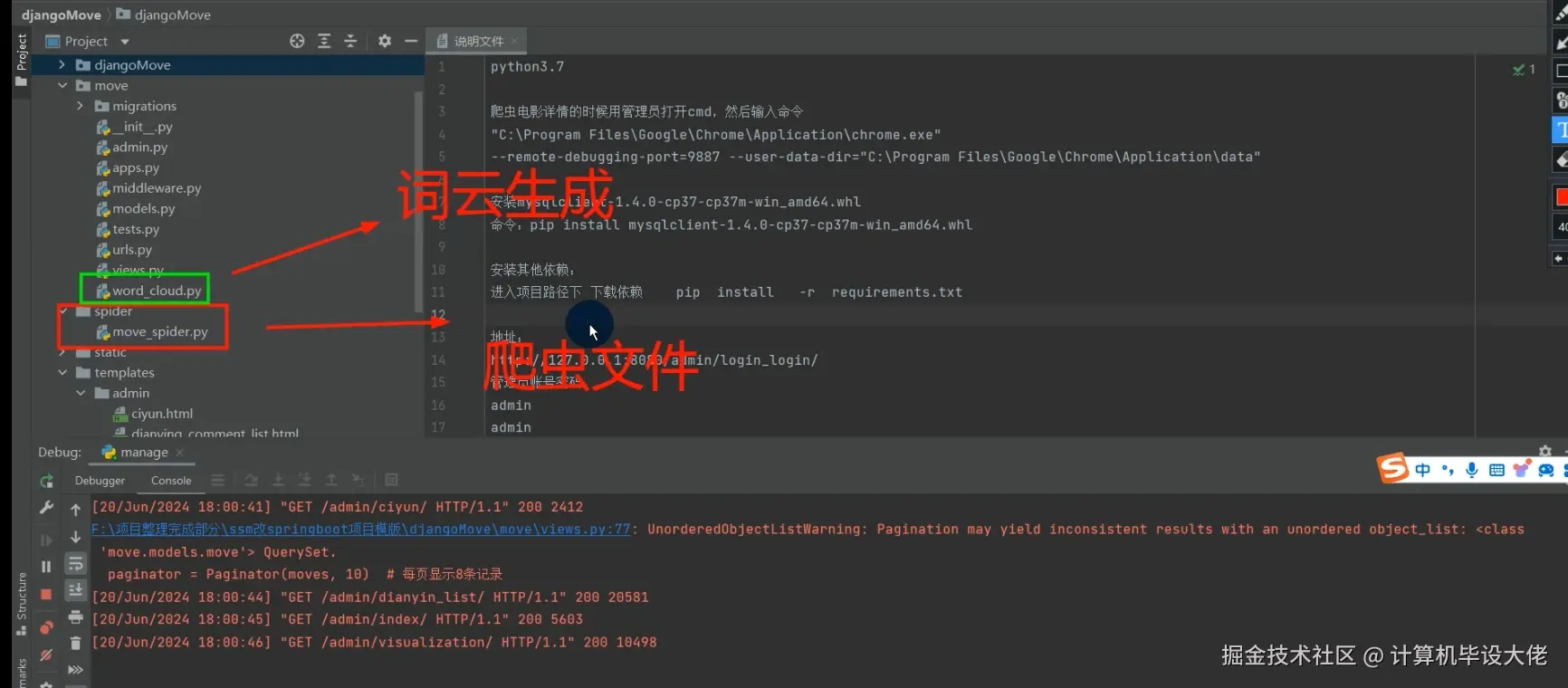Toggle Scroll to End in console
Screen dimensions: 1568x688
[x=76, y=589]
